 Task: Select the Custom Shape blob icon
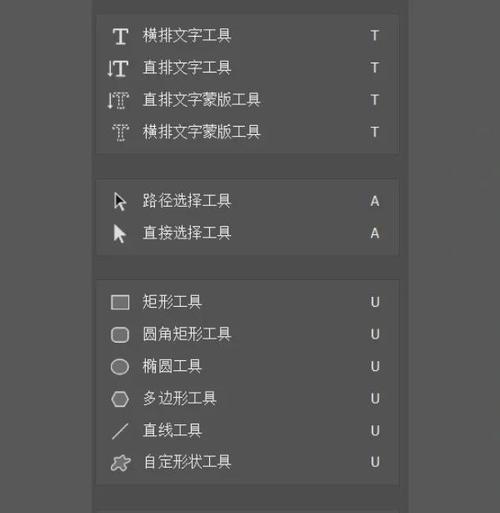tap(120, 463)
